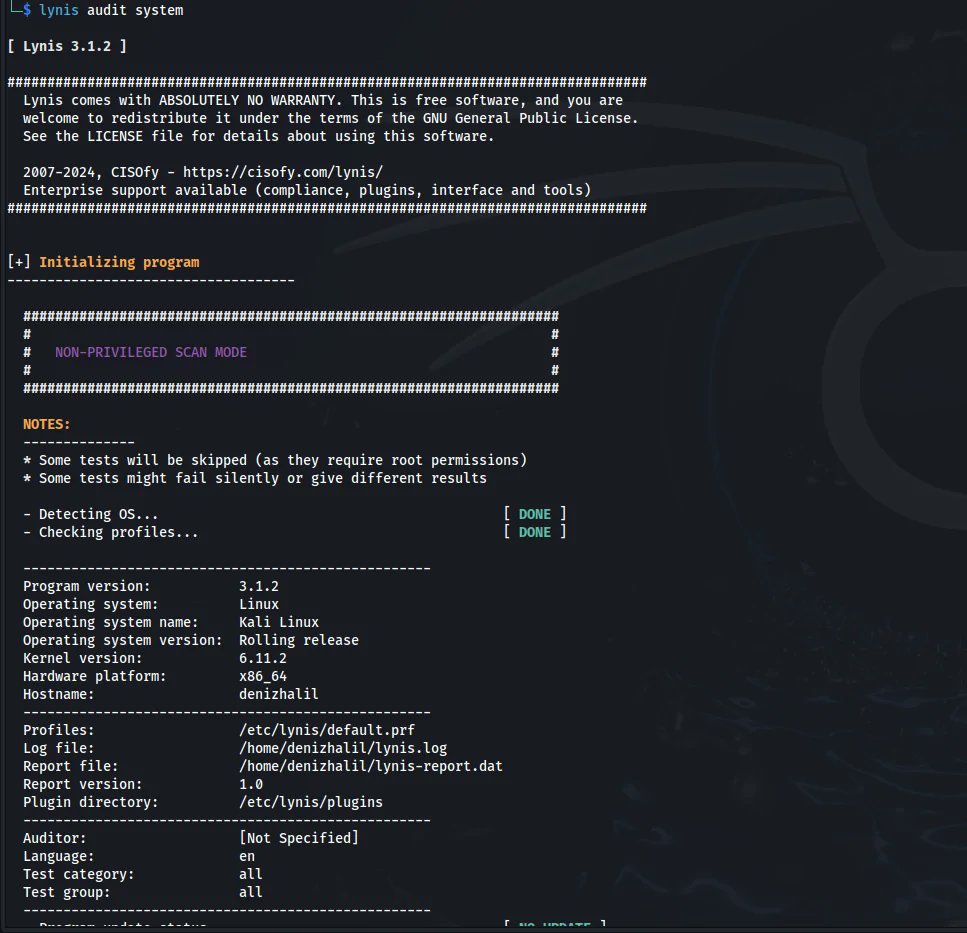Click the '/home/denizhalil/lynis.log' log path
The height and width of the screenshot is (933, 967).
(x=343, y=748)
